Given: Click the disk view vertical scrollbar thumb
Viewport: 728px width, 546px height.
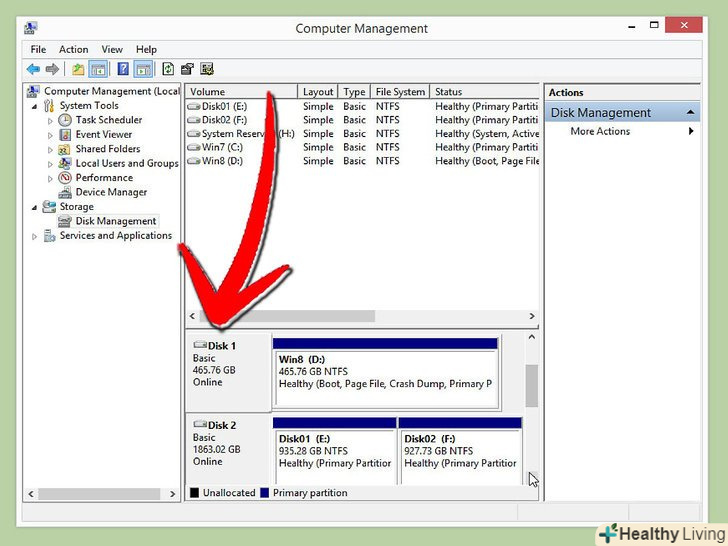Looking at the screenshot, I should [532, 386].
